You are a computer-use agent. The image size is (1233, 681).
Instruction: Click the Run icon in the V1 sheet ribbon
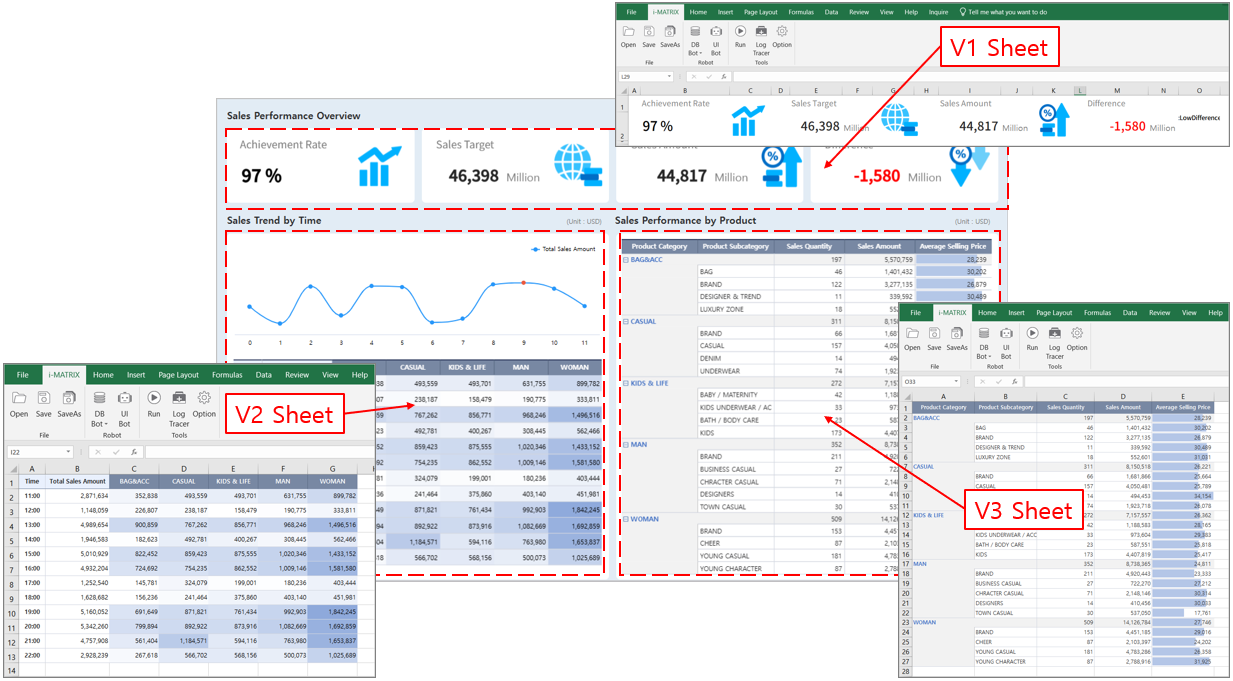740,32
